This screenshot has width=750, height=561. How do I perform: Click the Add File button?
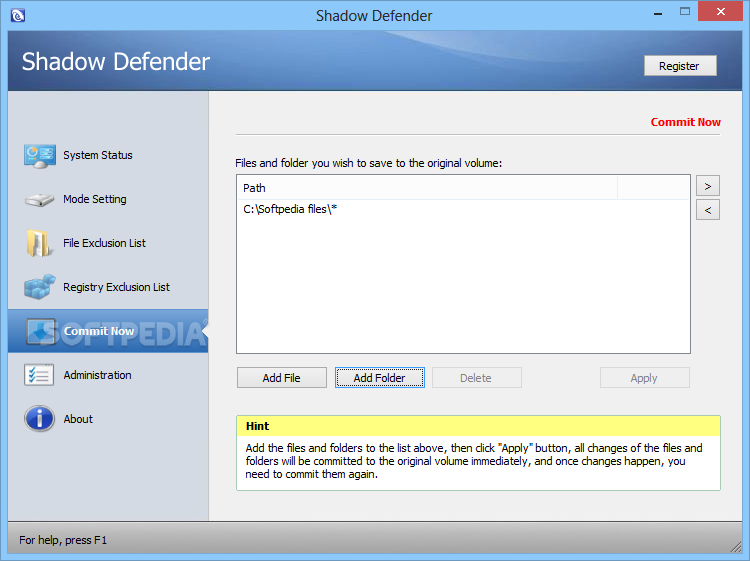[282, 378]
